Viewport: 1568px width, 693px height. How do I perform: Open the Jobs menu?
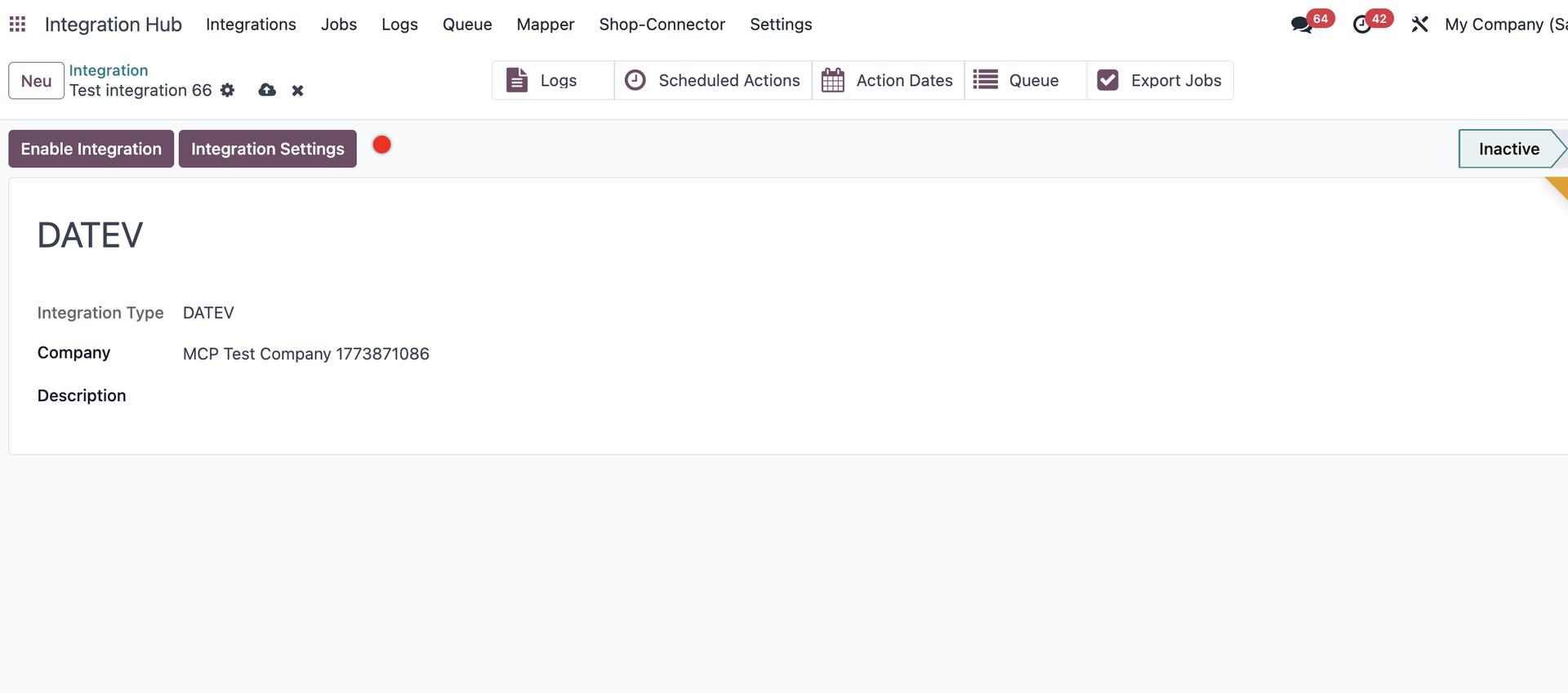point(339,25)
